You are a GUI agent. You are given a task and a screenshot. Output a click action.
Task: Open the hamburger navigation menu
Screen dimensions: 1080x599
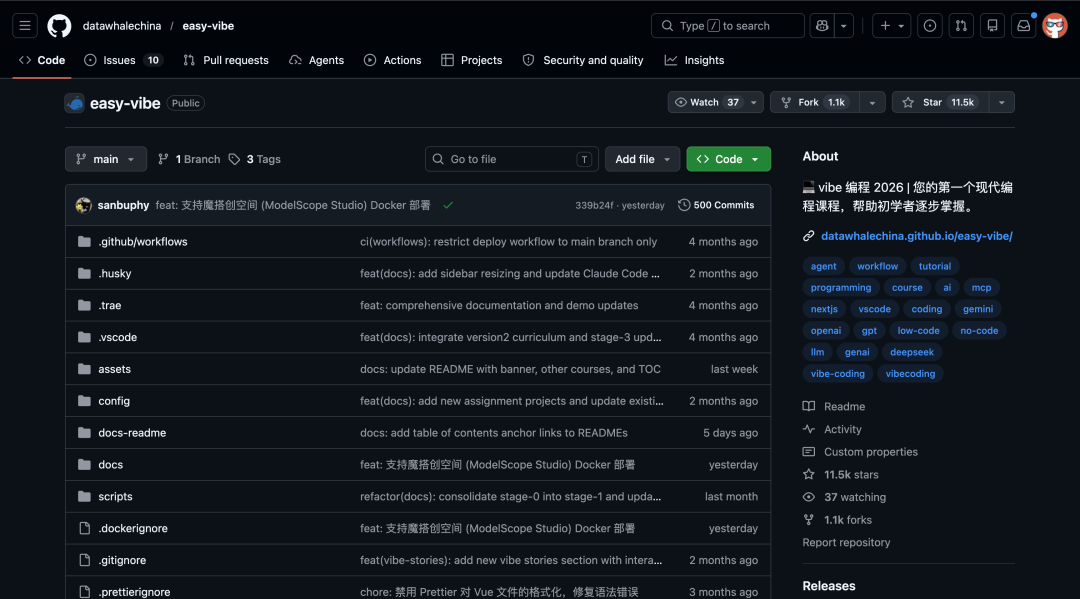click(x=25, y=26)
